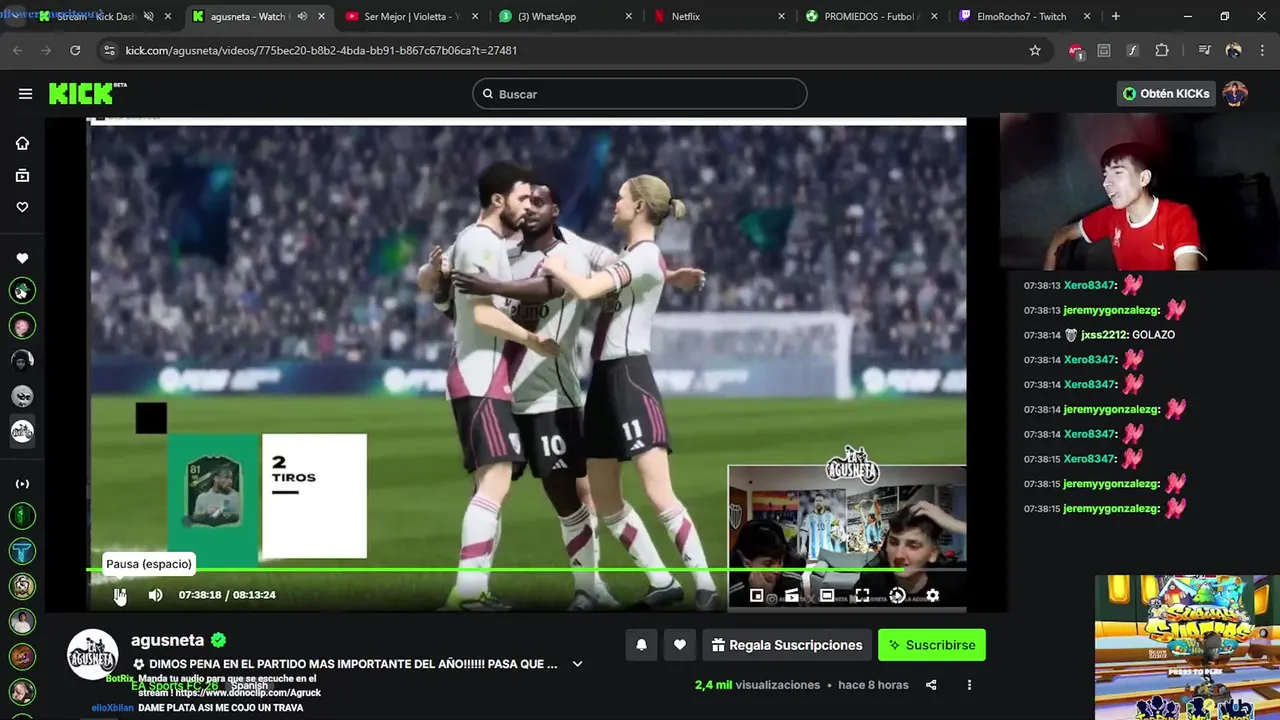
Task: Pause the video with the player button
Action: (120, 595)
